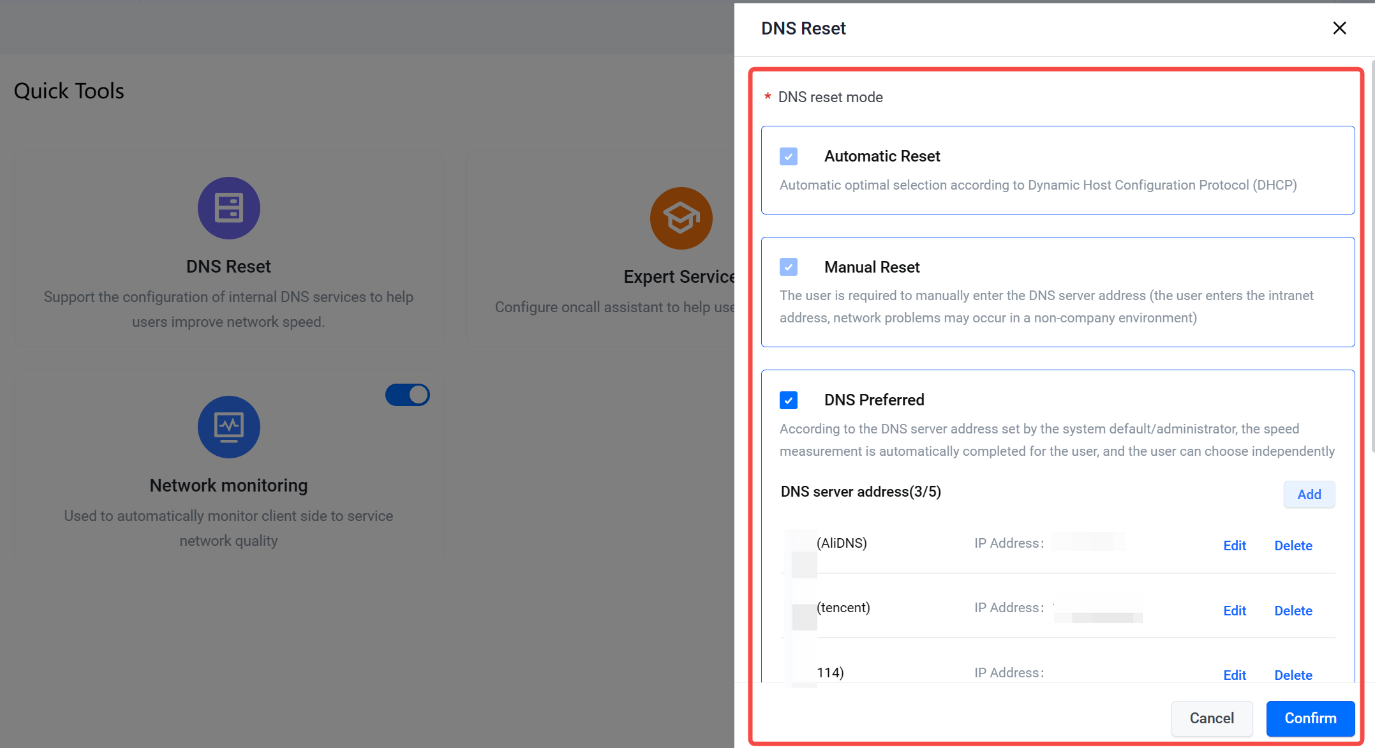Edit the tencent server entry
Viewport: 1375px width, 748px height.
coord(1235,611)
